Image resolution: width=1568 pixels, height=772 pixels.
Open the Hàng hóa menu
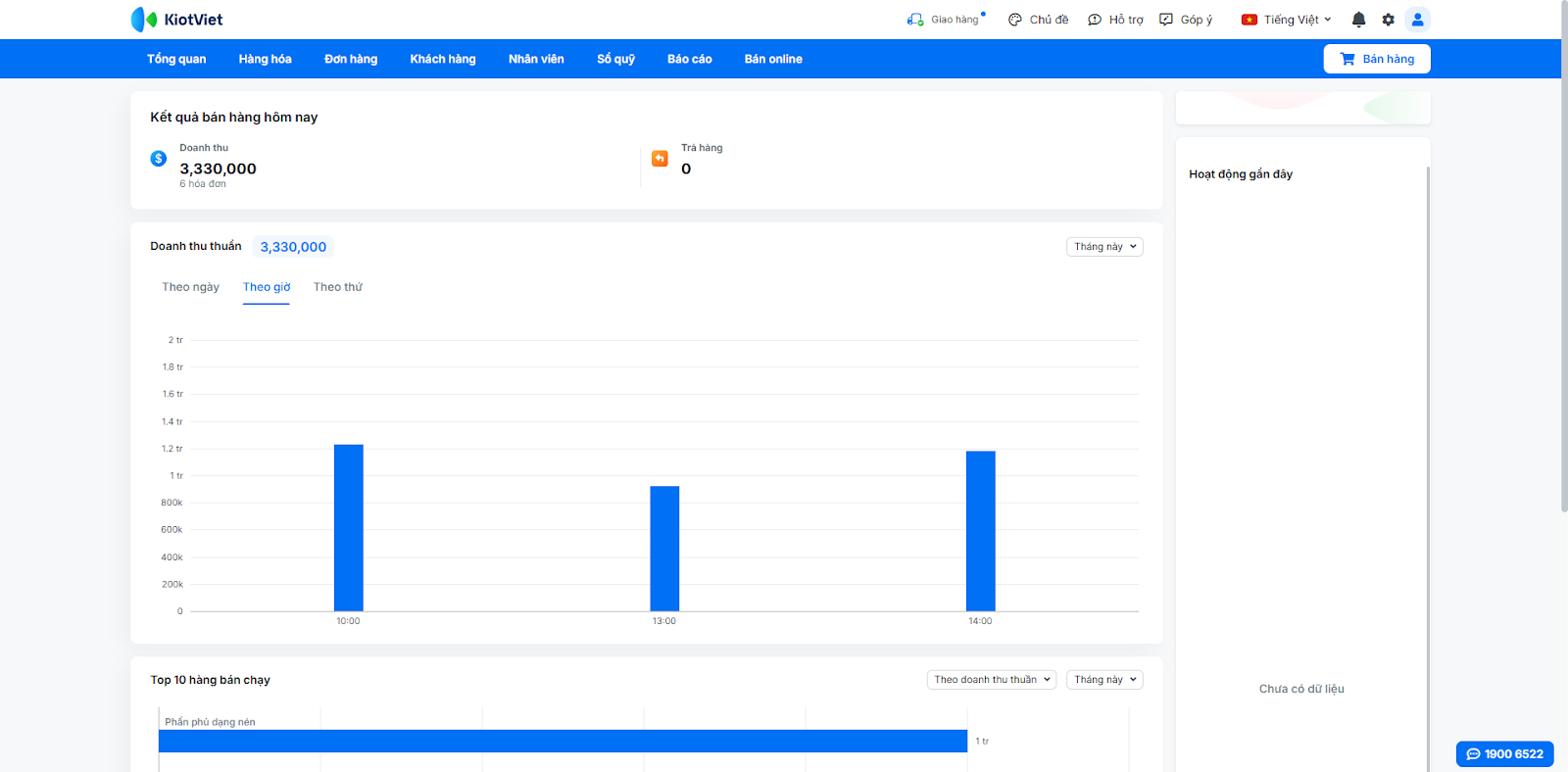coord(266,59)
